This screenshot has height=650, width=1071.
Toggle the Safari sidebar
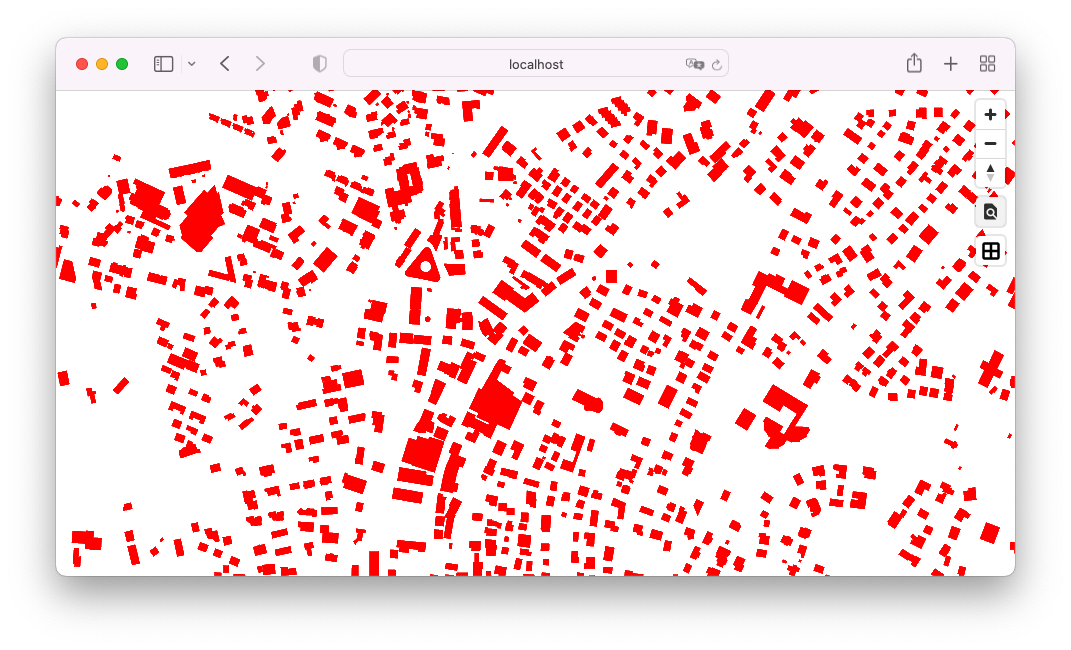[161, 63]
